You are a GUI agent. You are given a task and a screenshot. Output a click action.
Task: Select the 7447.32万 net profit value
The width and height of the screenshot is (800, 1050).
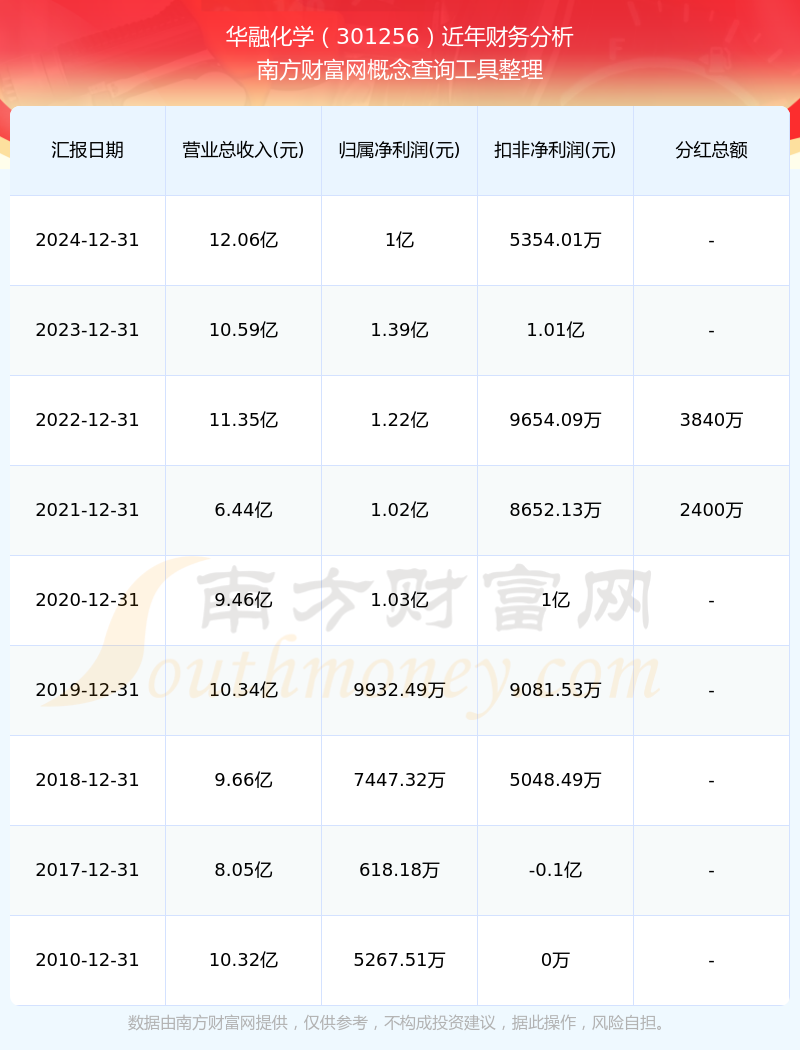coord(400,780)
